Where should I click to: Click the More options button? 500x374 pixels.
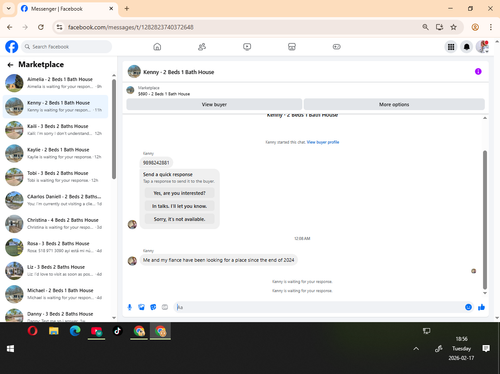coord(394,104)
